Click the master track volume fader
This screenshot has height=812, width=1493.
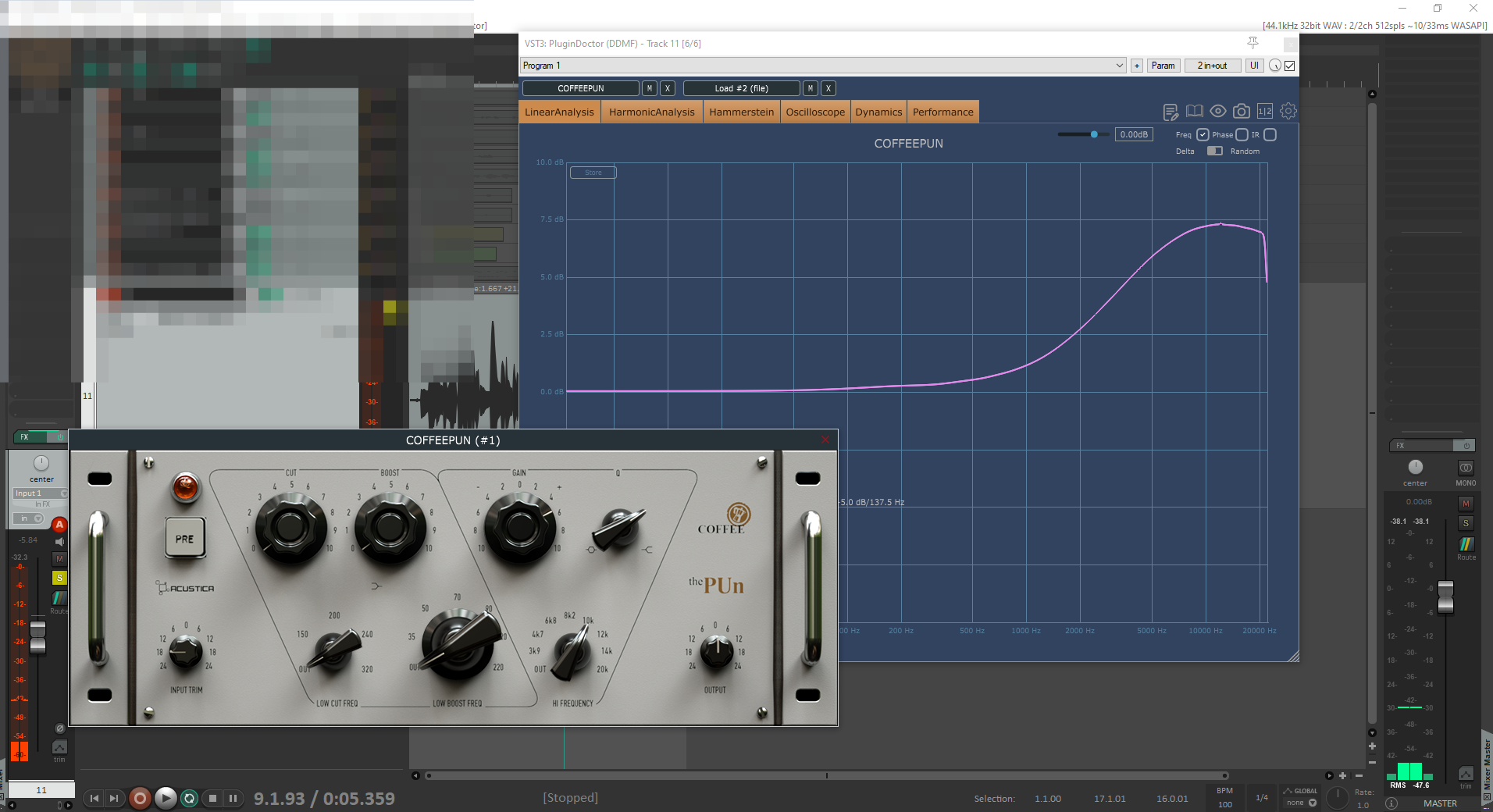coord(1445,597)
